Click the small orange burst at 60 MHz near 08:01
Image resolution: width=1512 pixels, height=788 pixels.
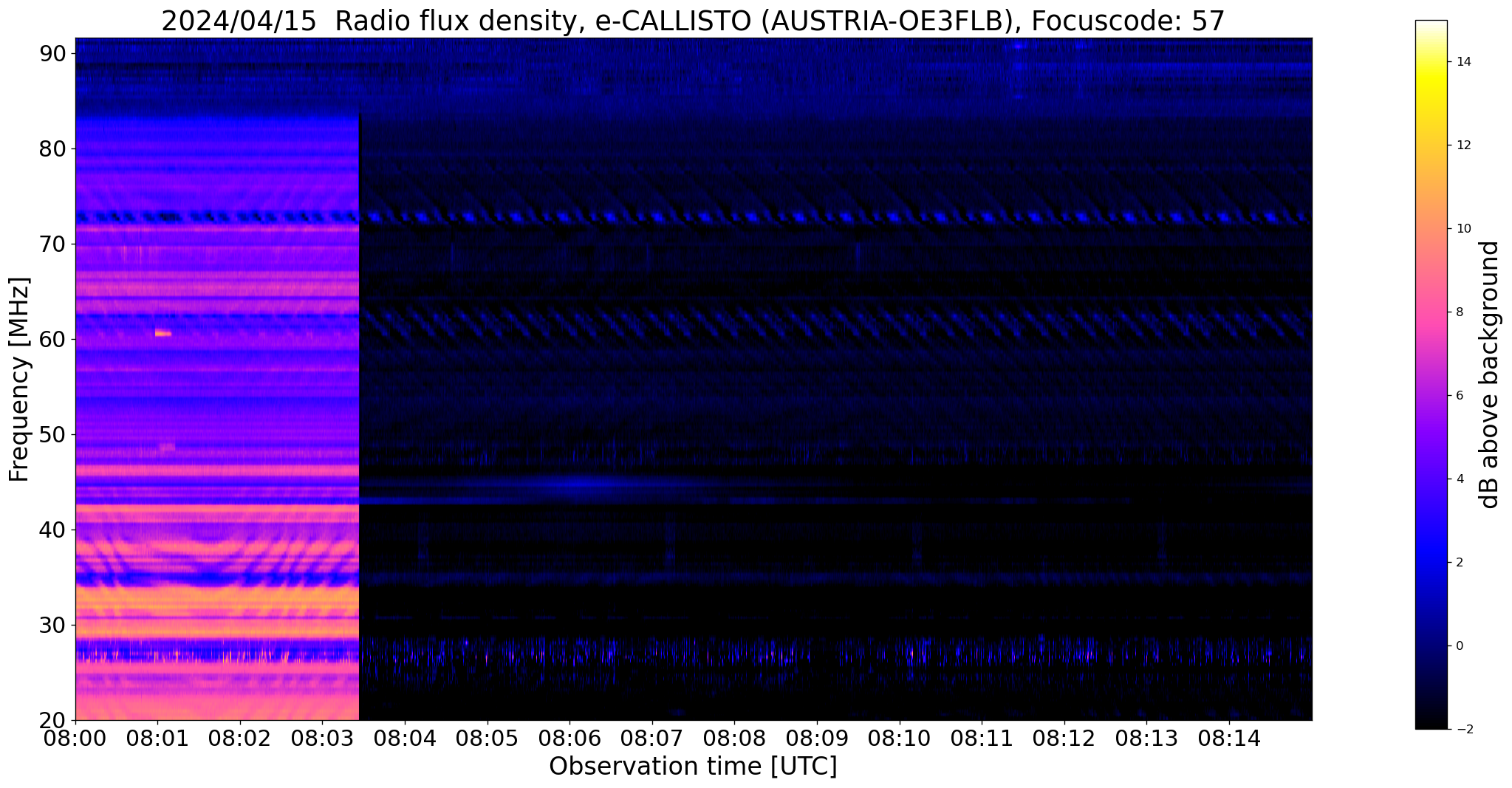pyautogui.click(x=163, y=334)
